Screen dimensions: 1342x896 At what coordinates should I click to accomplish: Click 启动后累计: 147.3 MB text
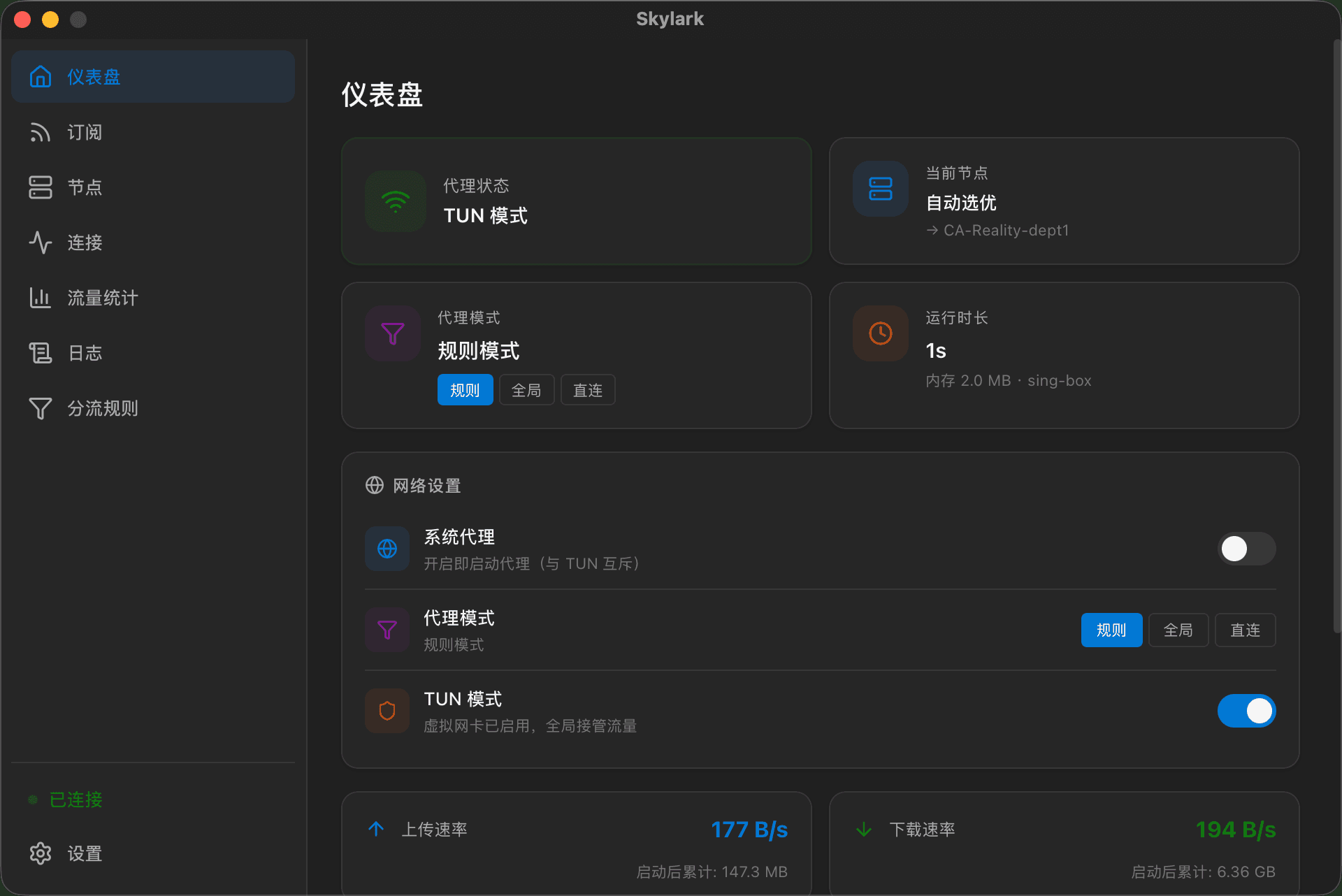pos(712,872)
